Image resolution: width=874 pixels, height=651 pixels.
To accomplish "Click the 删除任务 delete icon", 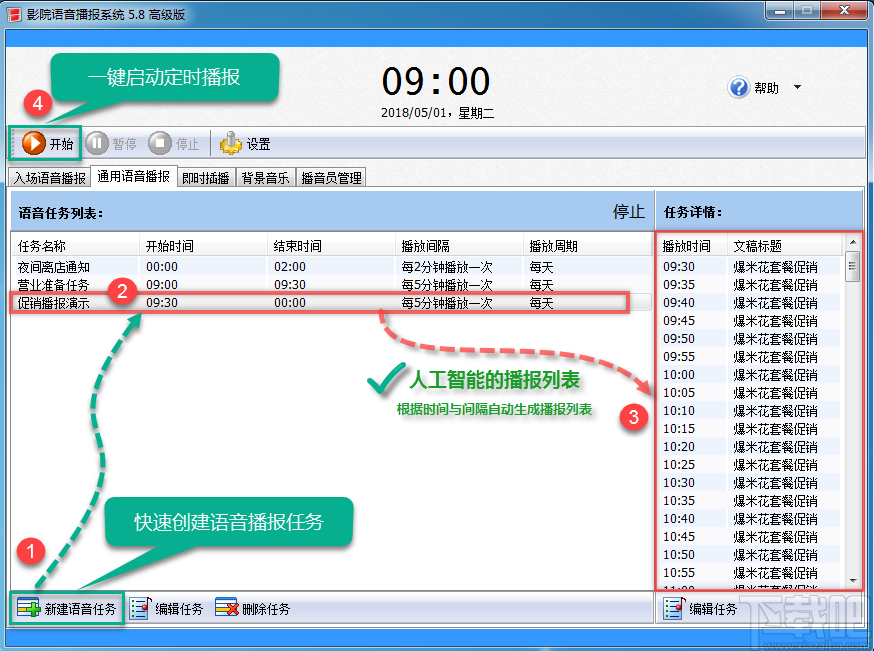I will pyautogui.click(x=227, y=608).
